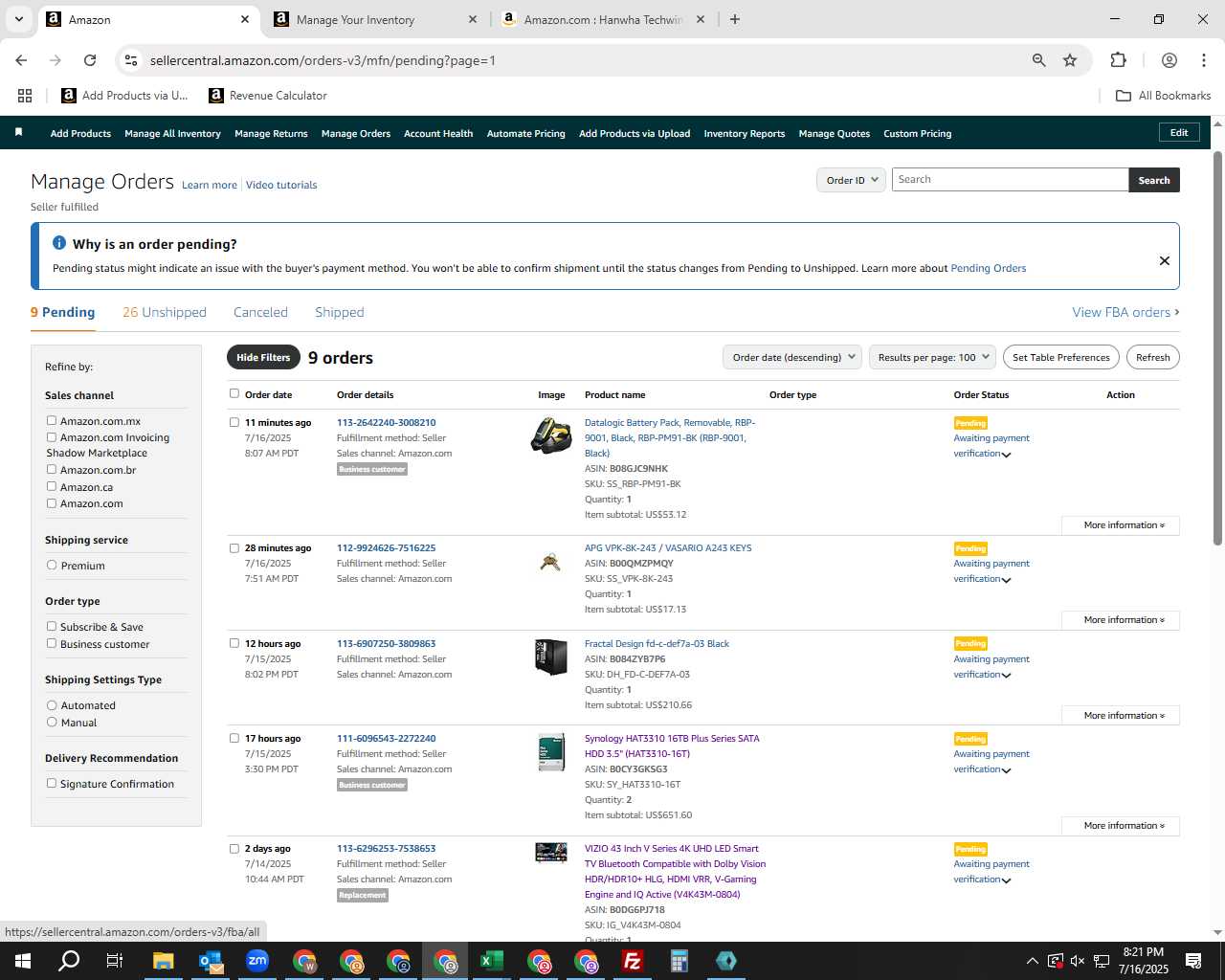The width and height of the screenshot is (1225, 980).
Task: Tick the select-all orders checkbox in header
Action: click(234, 393)
